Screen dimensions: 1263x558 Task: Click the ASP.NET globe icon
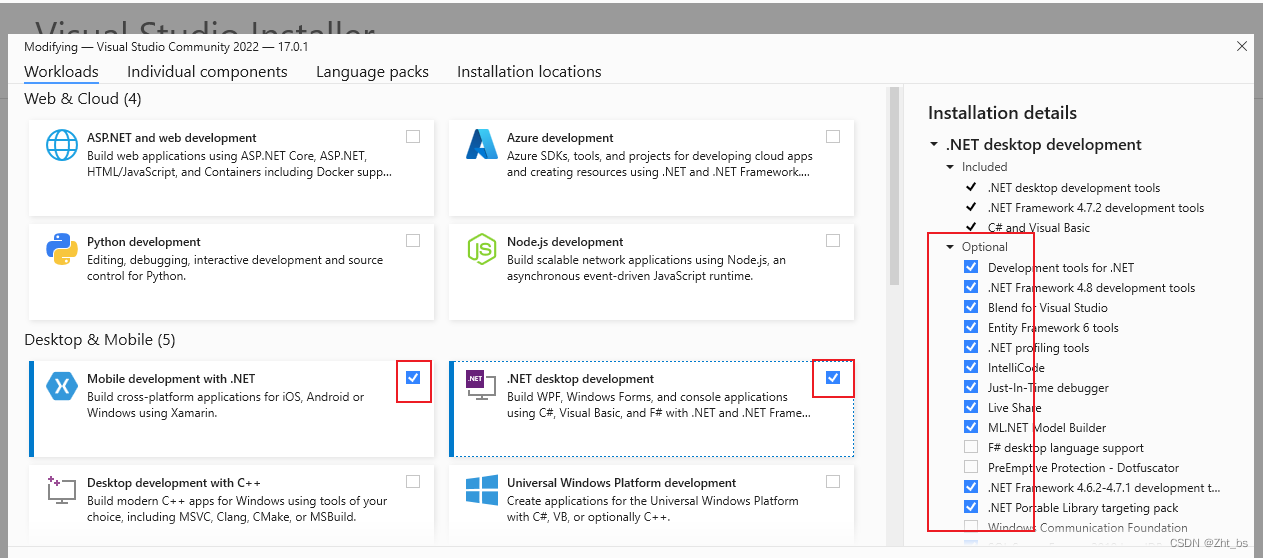click(62, 146)
